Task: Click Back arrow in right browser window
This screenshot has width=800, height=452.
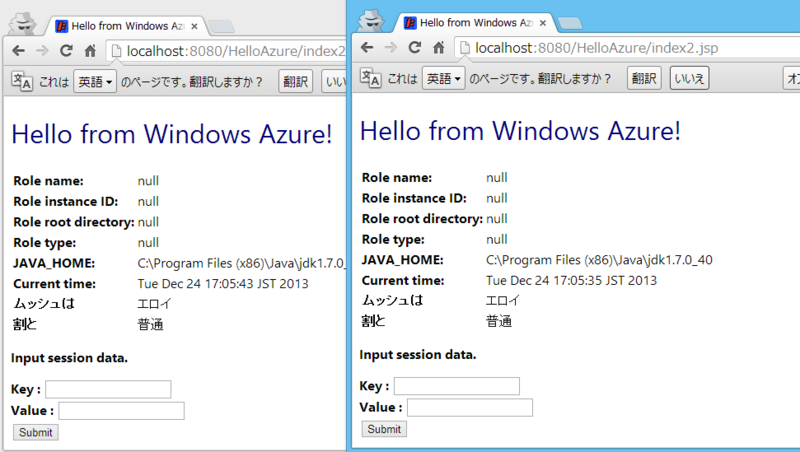Action: 367,47
